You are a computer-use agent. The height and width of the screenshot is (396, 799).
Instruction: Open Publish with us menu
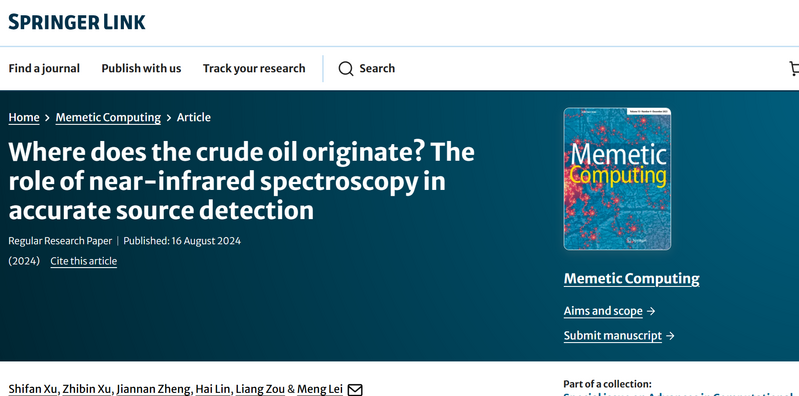141,68
